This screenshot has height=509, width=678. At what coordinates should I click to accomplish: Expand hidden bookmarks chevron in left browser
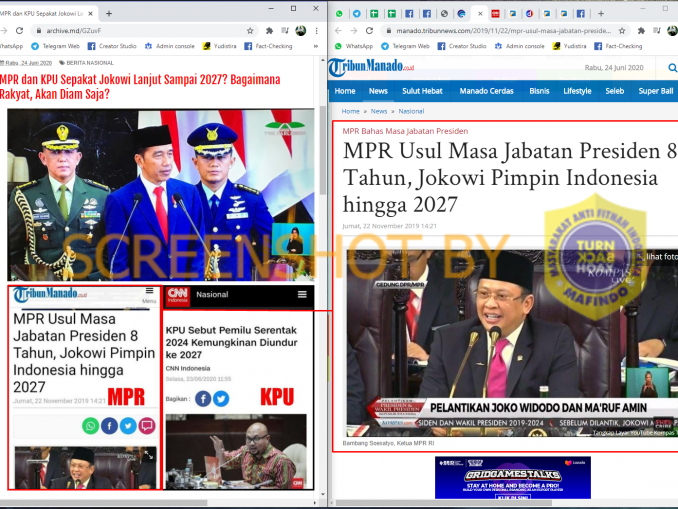316,46
